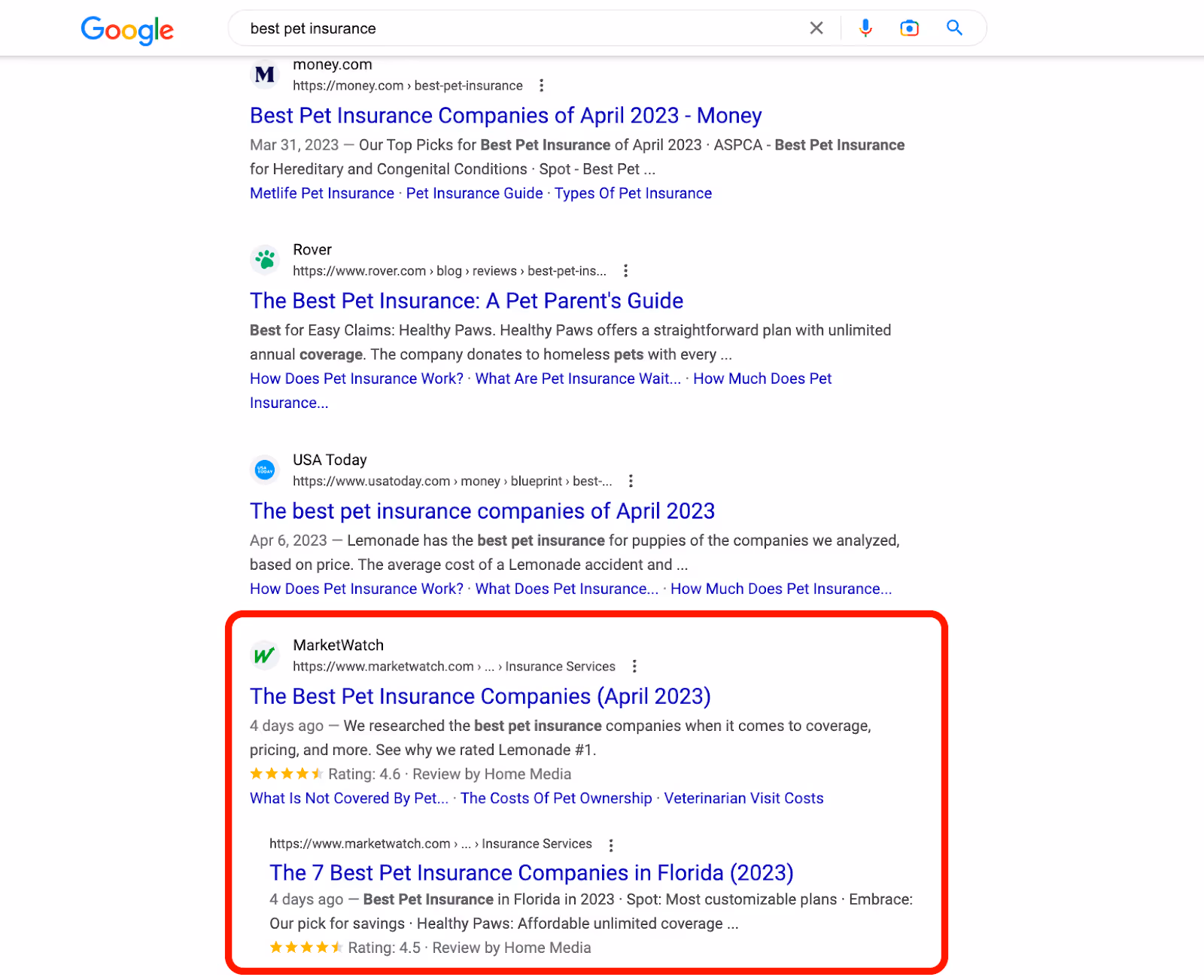Screen dimensions: 1204x980
Task: Click the Rover paw favicon
Action: pyautogui.click(x=265, y=260)
